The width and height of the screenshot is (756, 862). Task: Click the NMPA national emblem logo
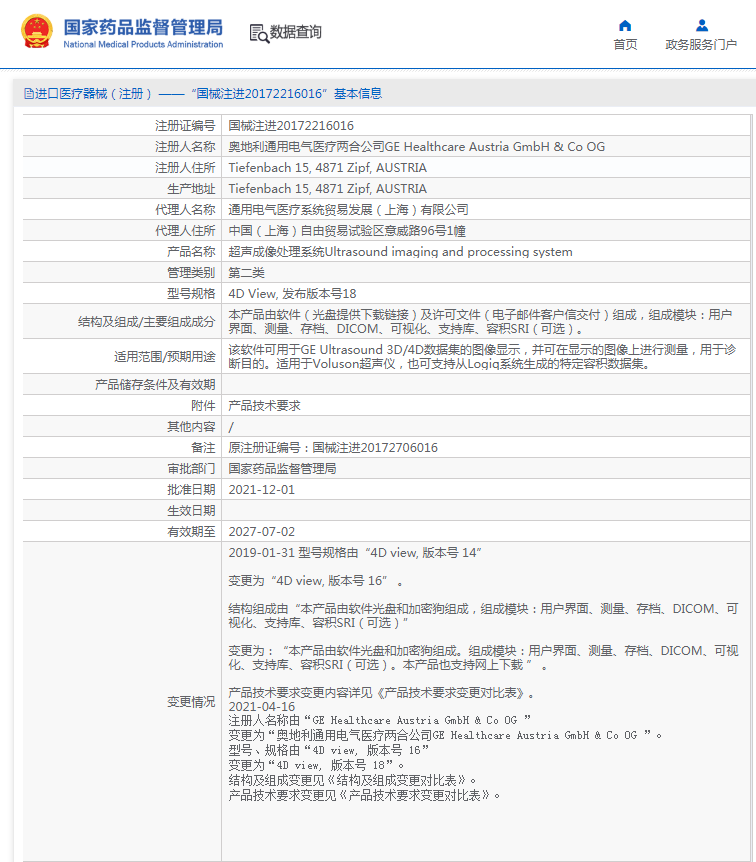[37, 31]
